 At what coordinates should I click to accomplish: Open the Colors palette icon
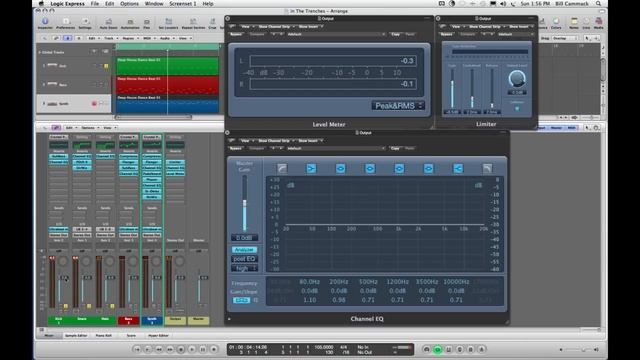(x=556, y=23)
